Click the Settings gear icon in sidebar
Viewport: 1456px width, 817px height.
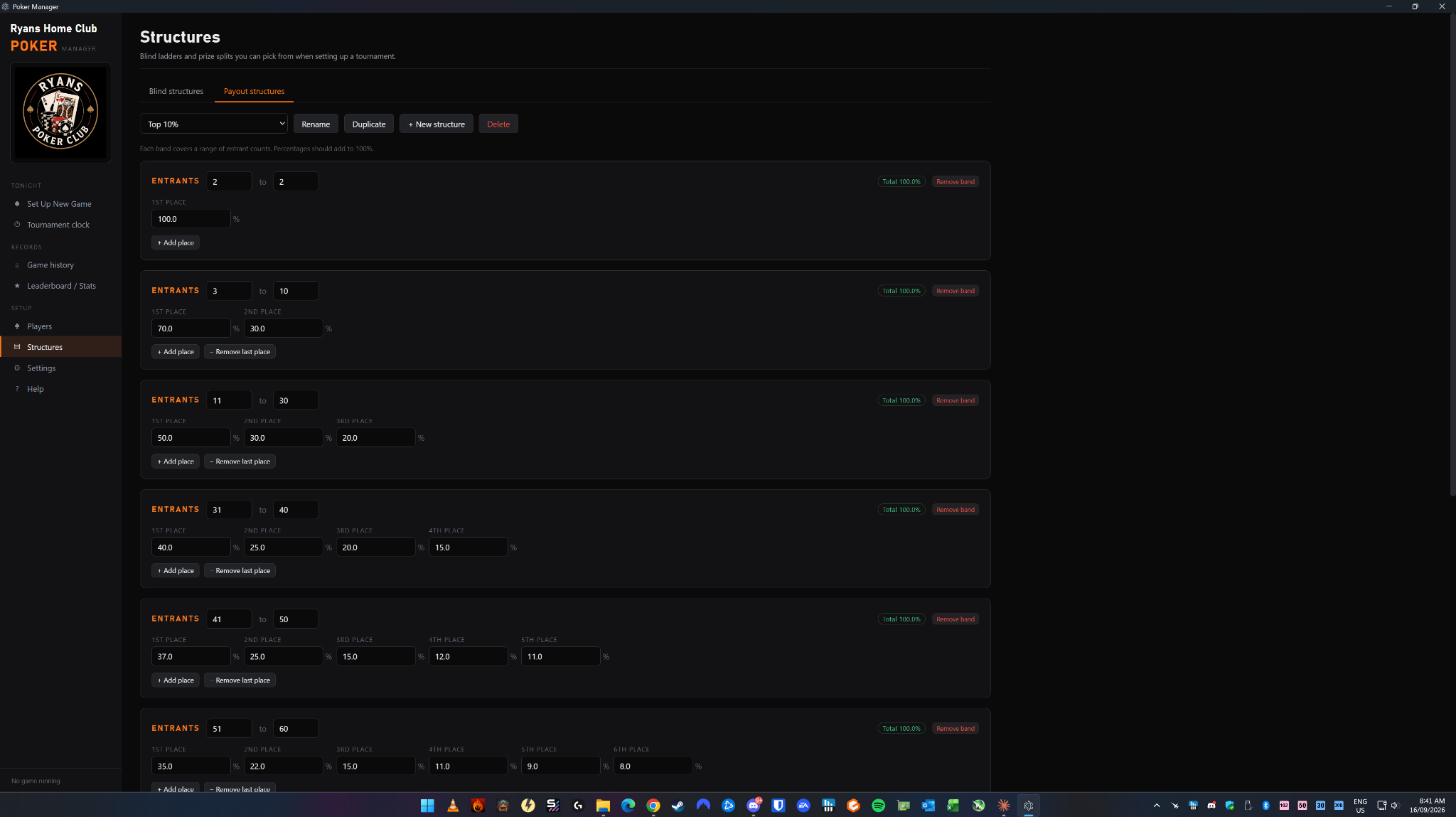click(17, 368)
